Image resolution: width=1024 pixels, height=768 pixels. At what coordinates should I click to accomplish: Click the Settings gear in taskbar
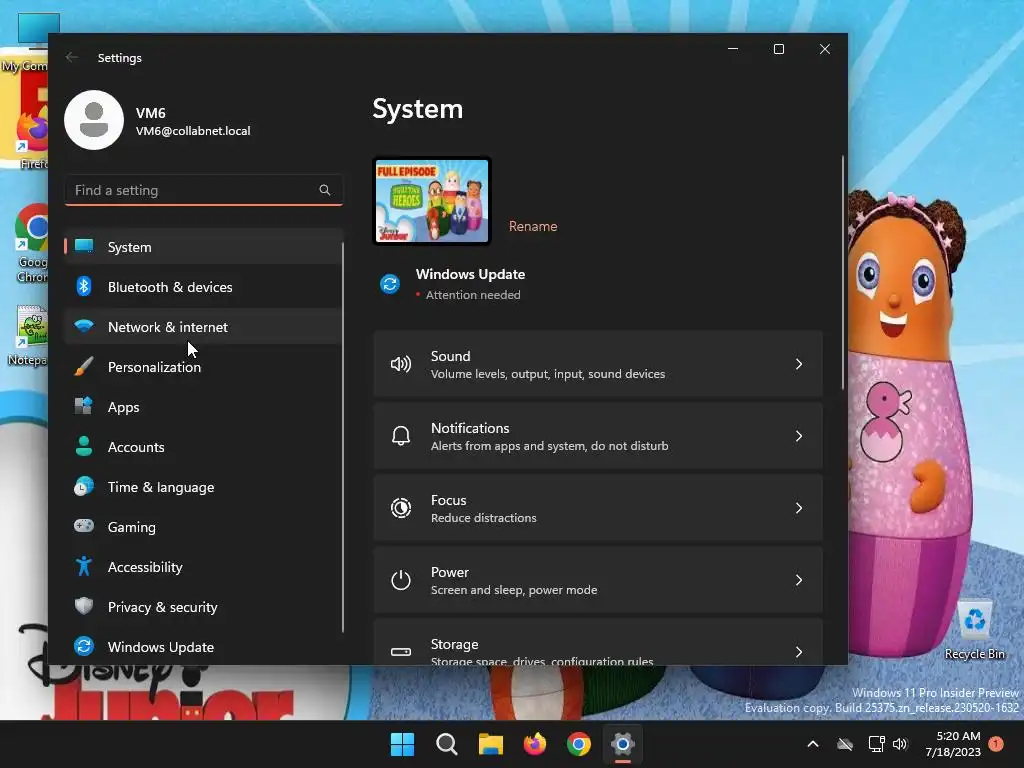tap(623, 744)
